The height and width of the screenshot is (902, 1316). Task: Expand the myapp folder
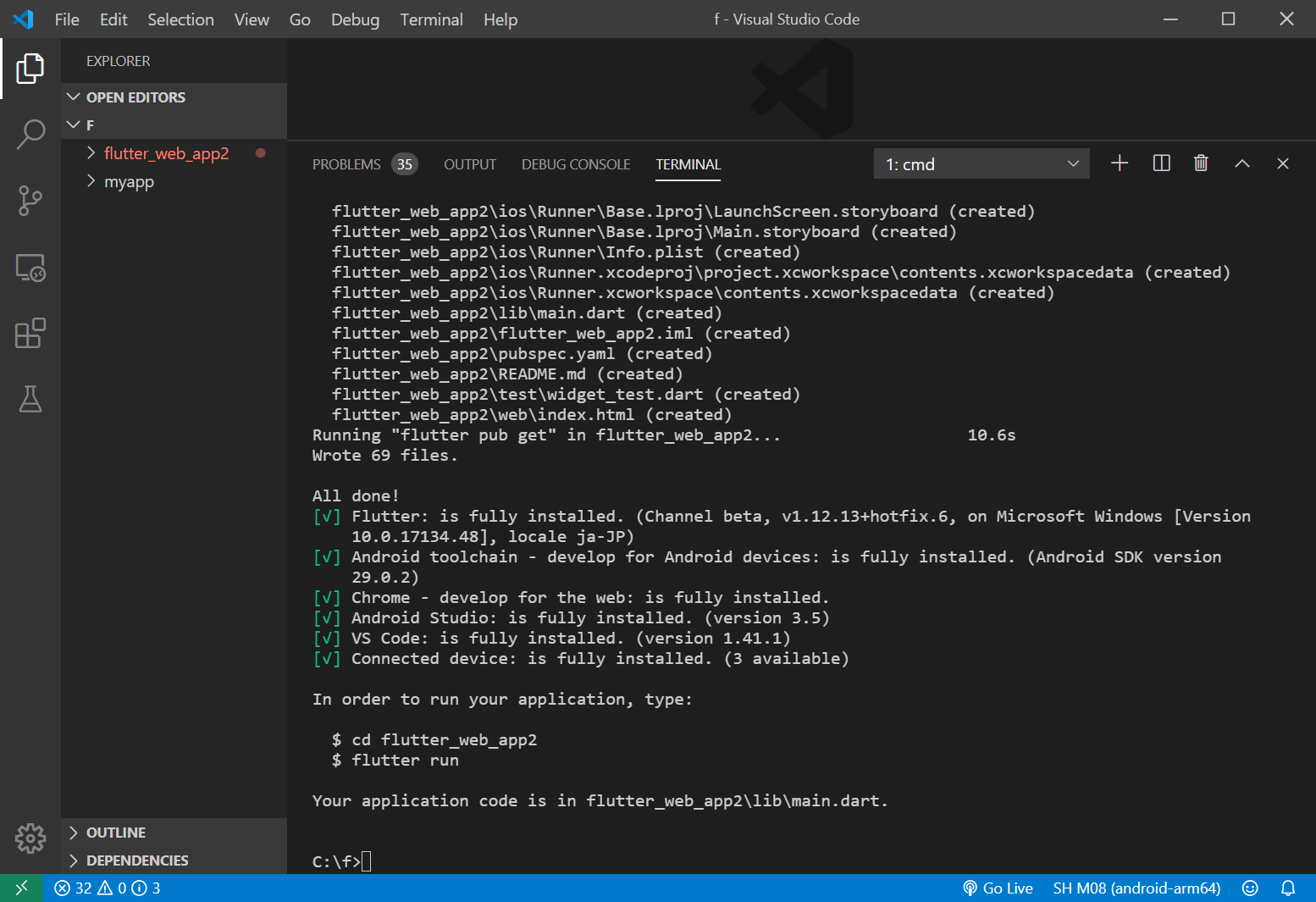pyautogui.click(x=174, y=181)
